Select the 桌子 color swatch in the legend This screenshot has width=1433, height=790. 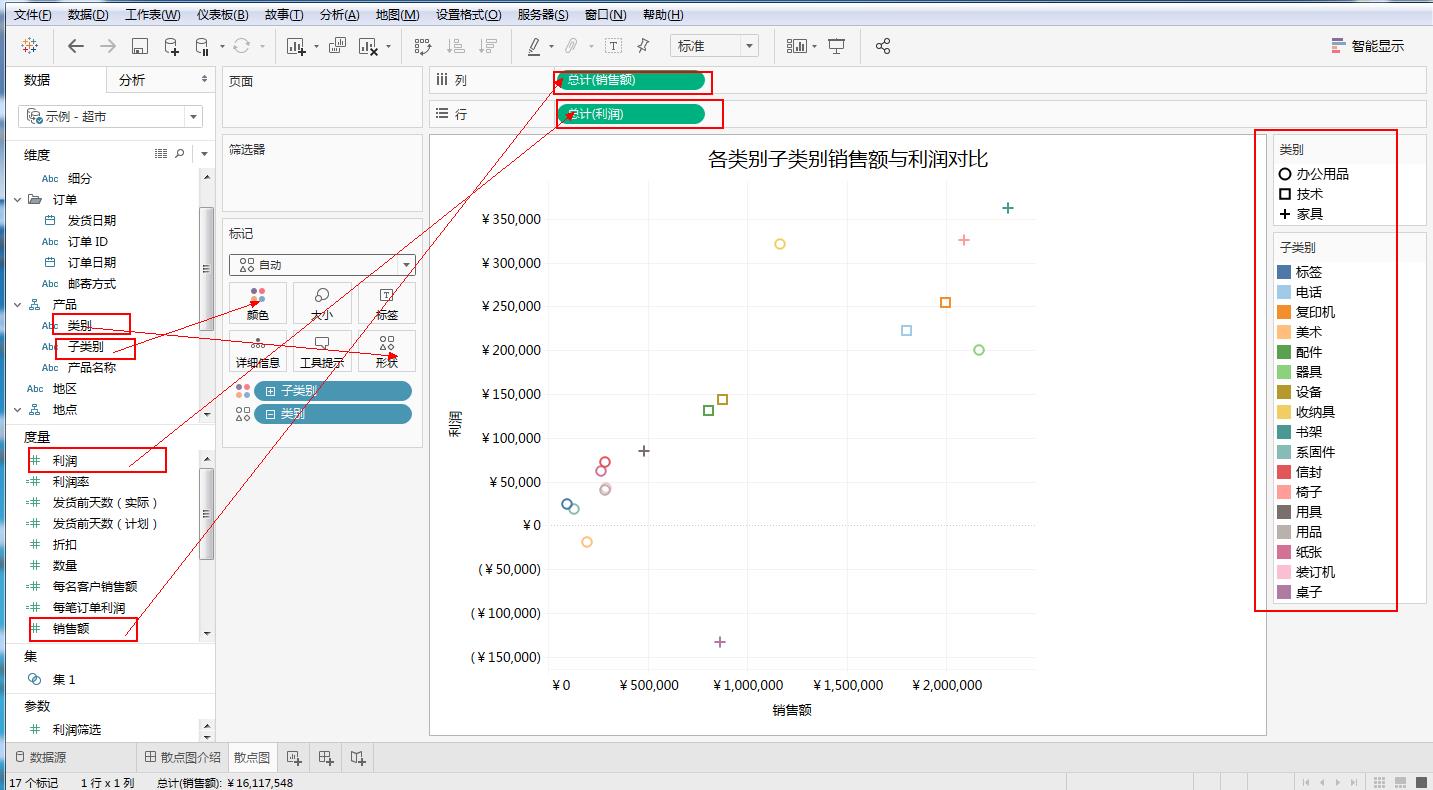[x=1284, y=592]
